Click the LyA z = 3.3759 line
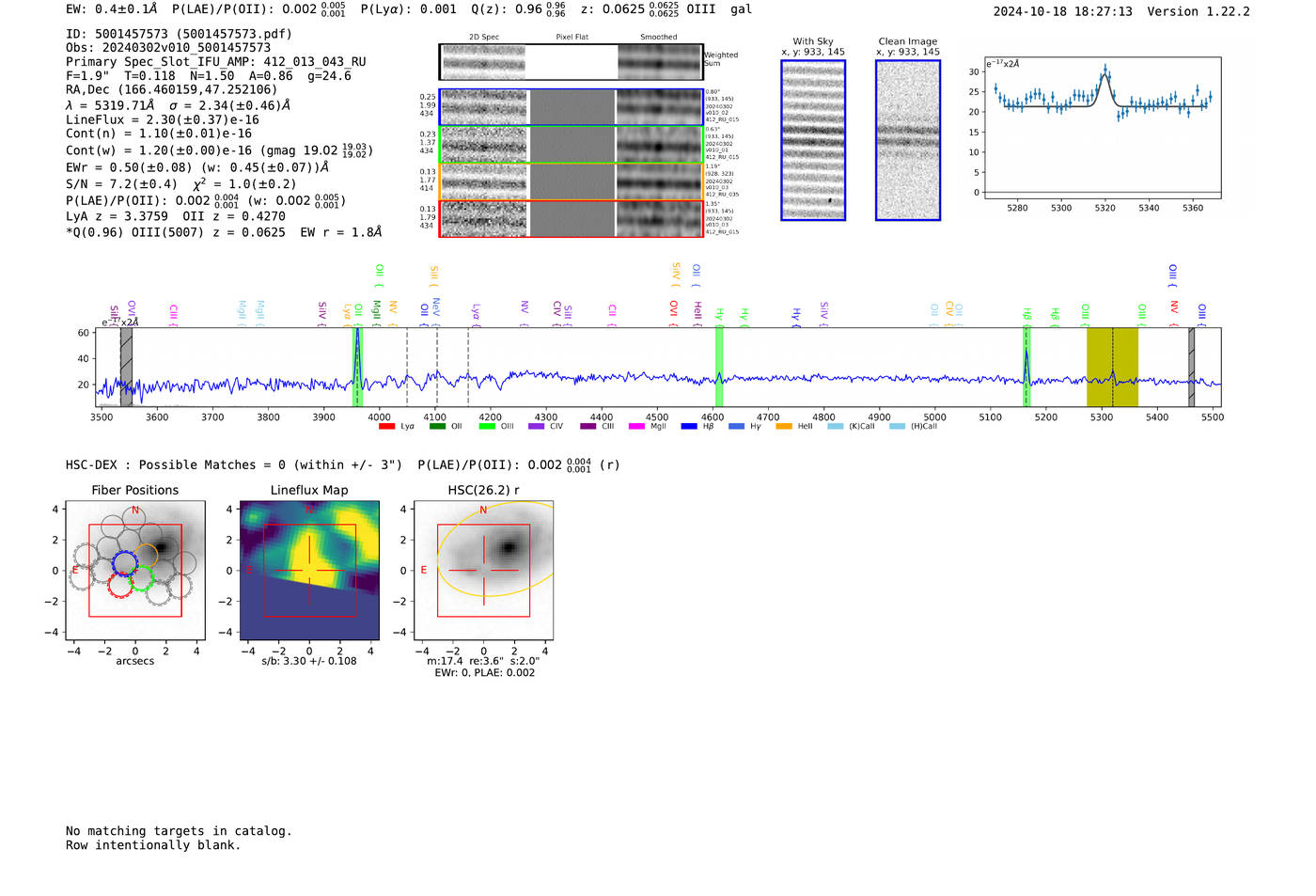The width and height of the screenshot is (1316, 896). 176,216
